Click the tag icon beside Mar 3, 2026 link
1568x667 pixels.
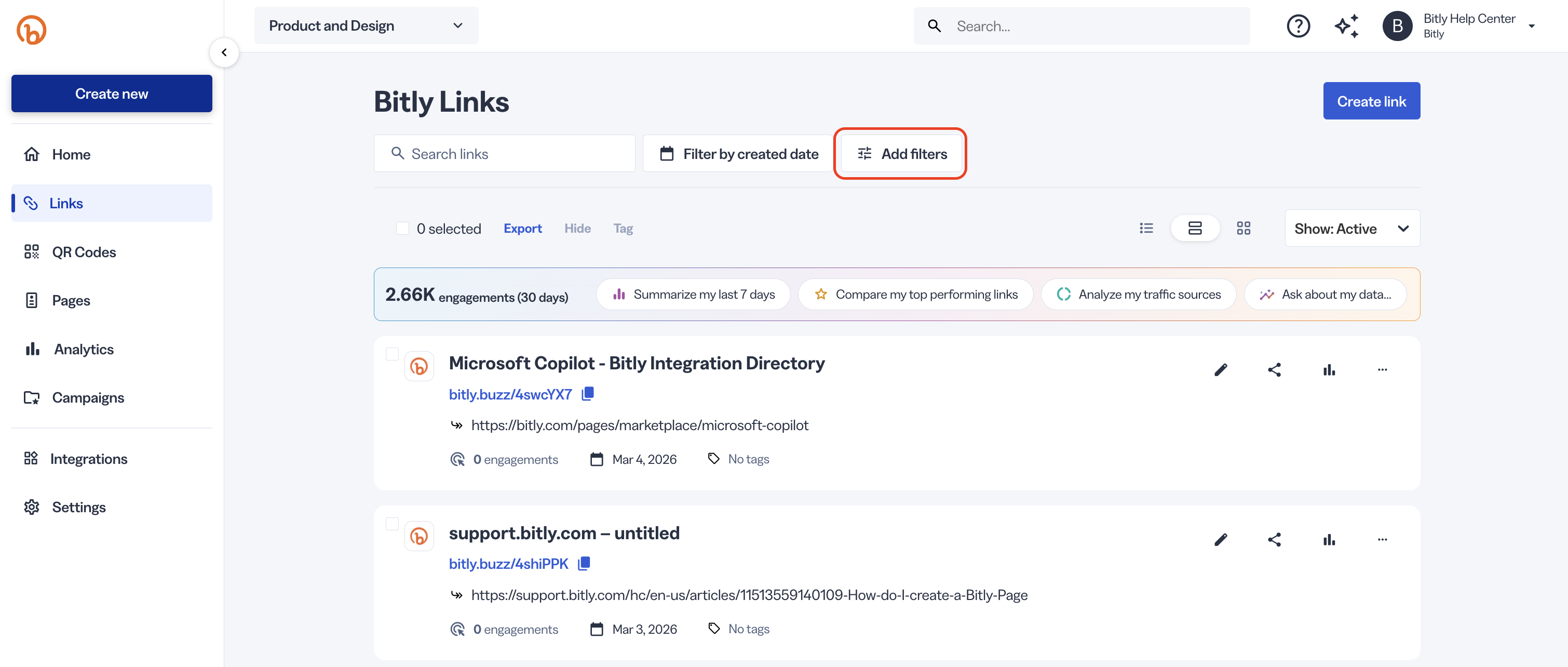click(x=714, y=629)
